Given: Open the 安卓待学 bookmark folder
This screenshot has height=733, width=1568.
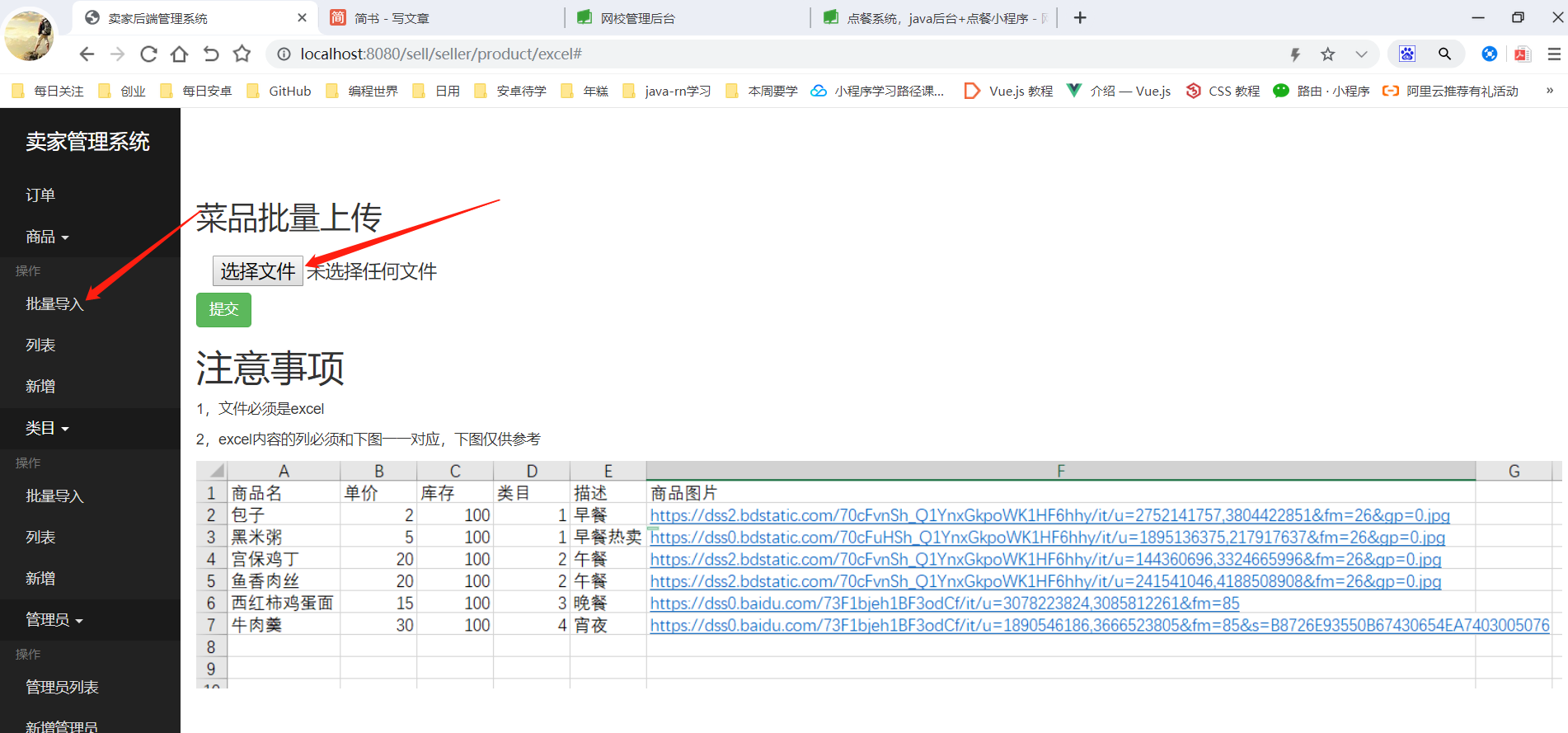Looking at the screenshot, I should point(511,91).
